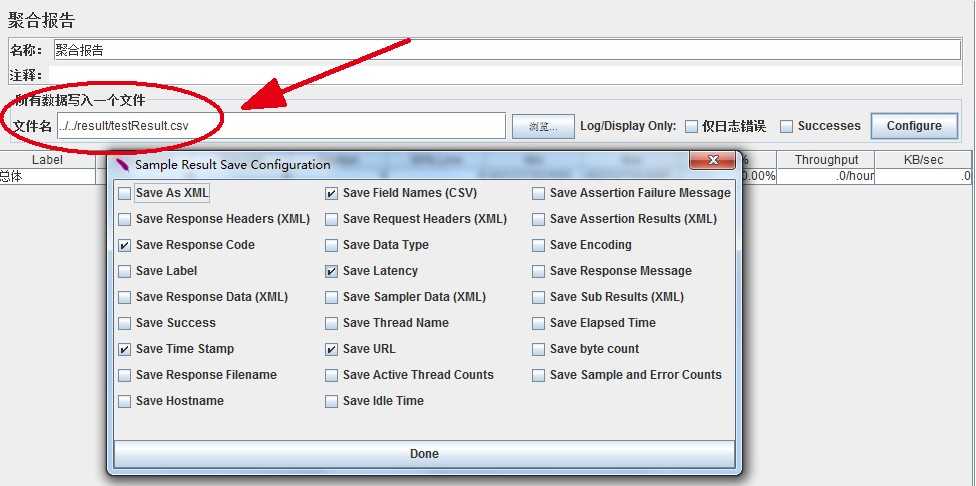Tick Save Idle Time
The width and height of the screenshot is (976, 486).
(332, 402)
